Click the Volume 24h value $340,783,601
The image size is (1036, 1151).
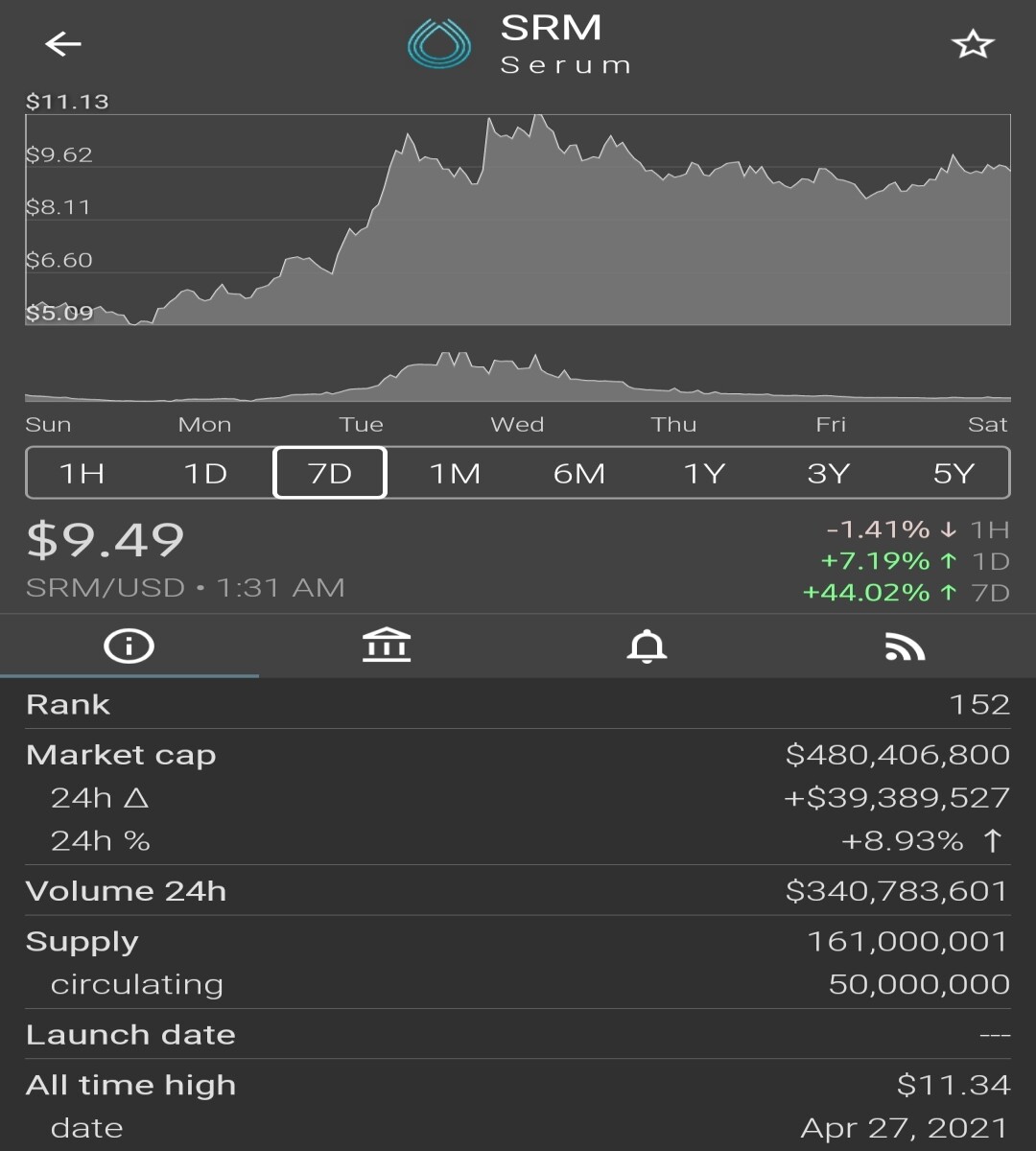click(898, 891)
